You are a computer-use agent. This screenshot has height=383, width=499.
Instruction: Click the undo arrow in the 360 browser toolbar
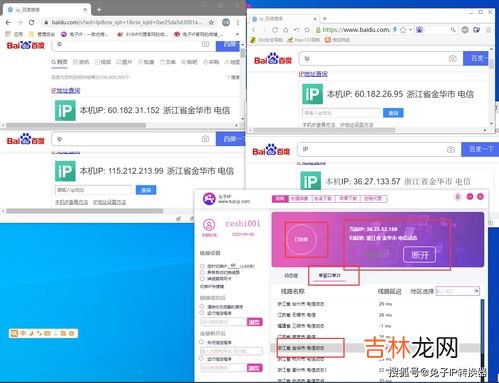pyautogui.click(x=296, y=30)
